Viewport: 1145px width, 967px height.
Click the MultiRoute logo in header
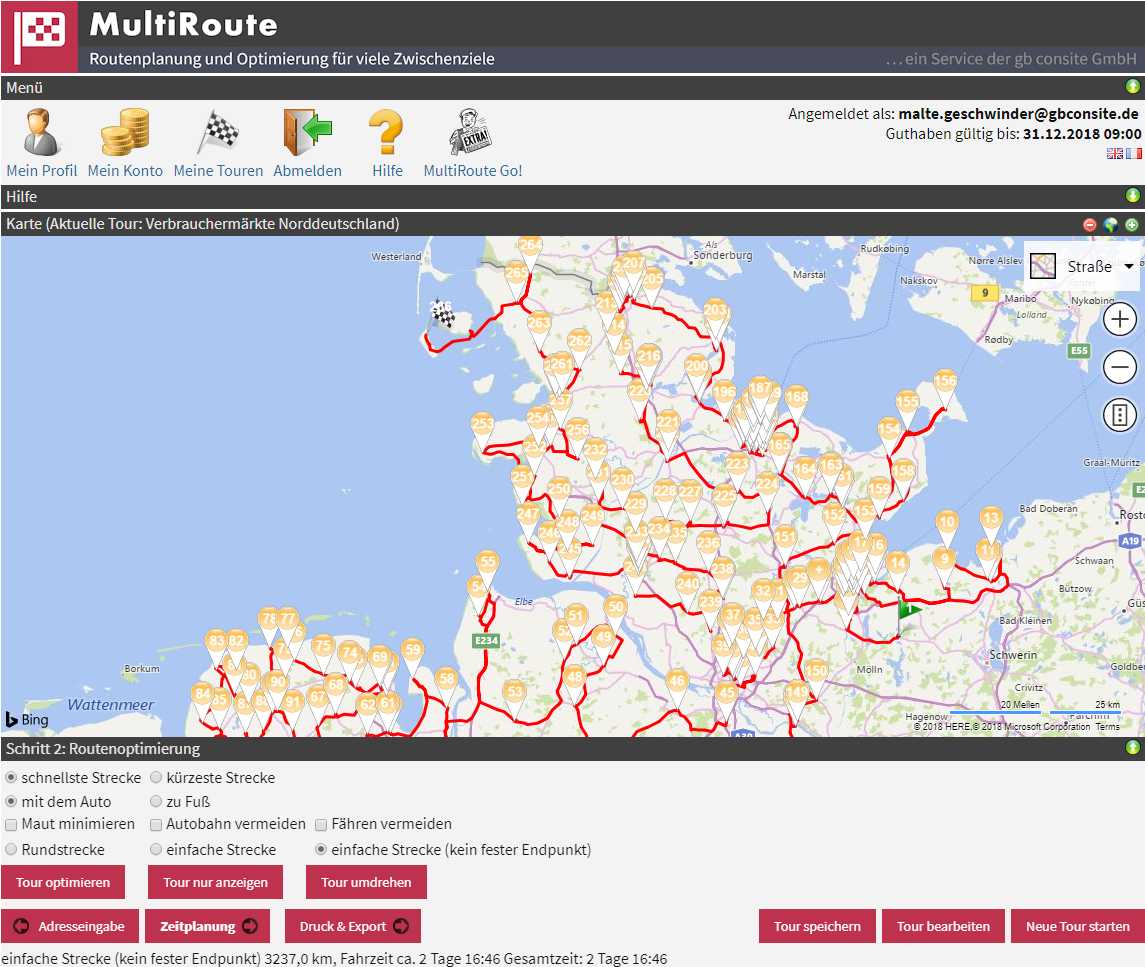[39, 37]
